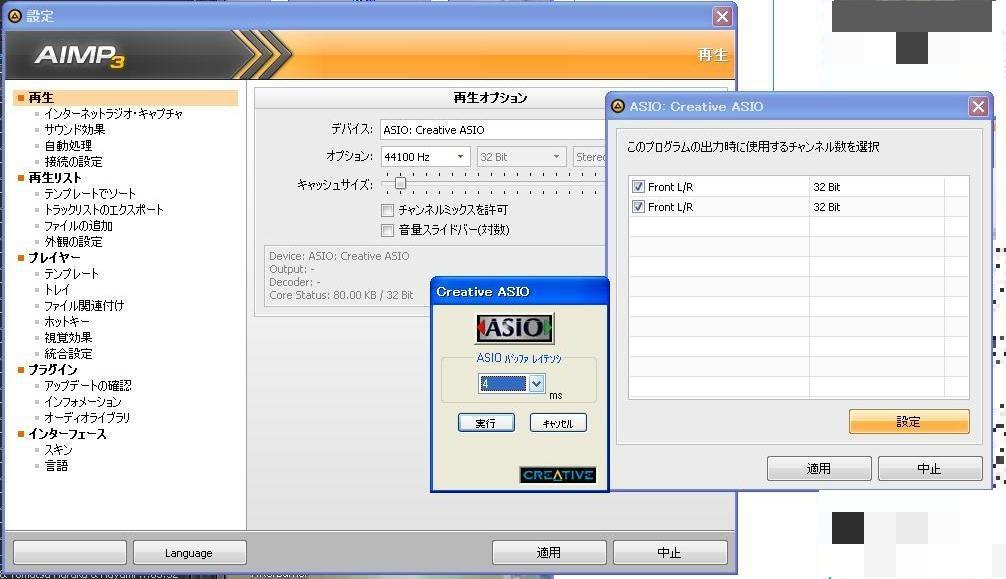Select ホットキー settings

(67, 322)
